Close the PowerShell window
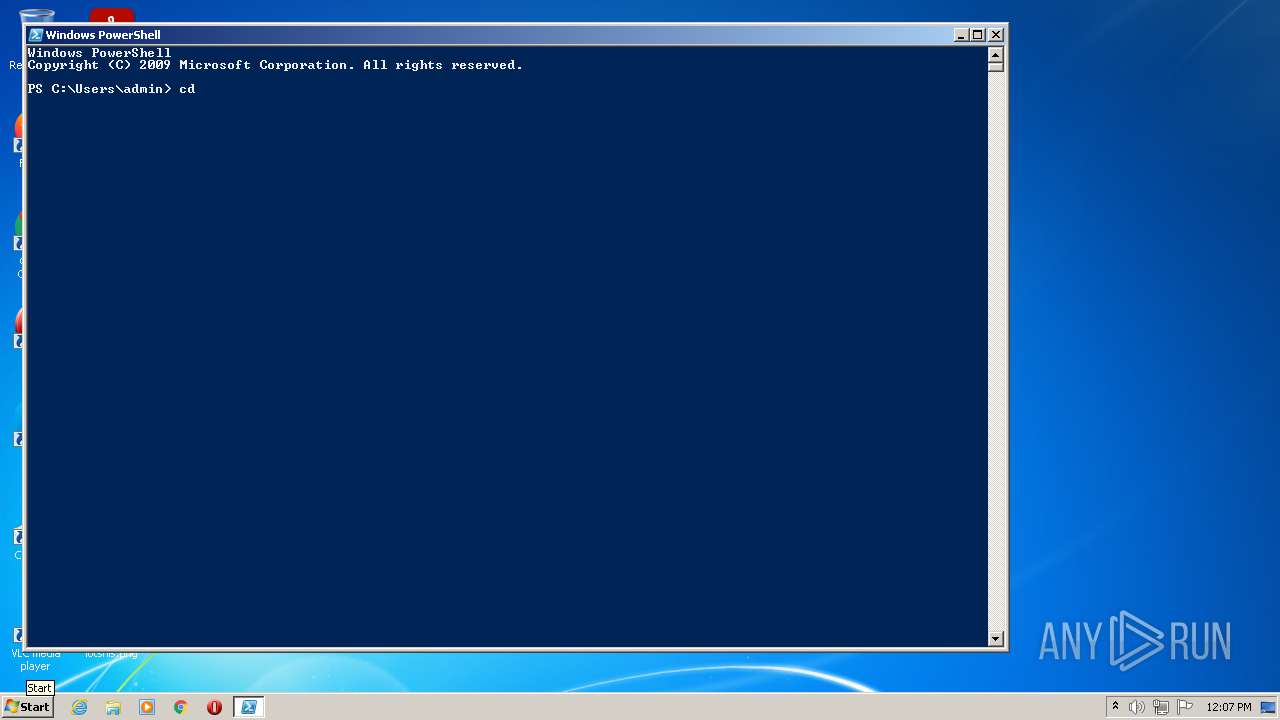1280x720 pixels. (995, 35)
